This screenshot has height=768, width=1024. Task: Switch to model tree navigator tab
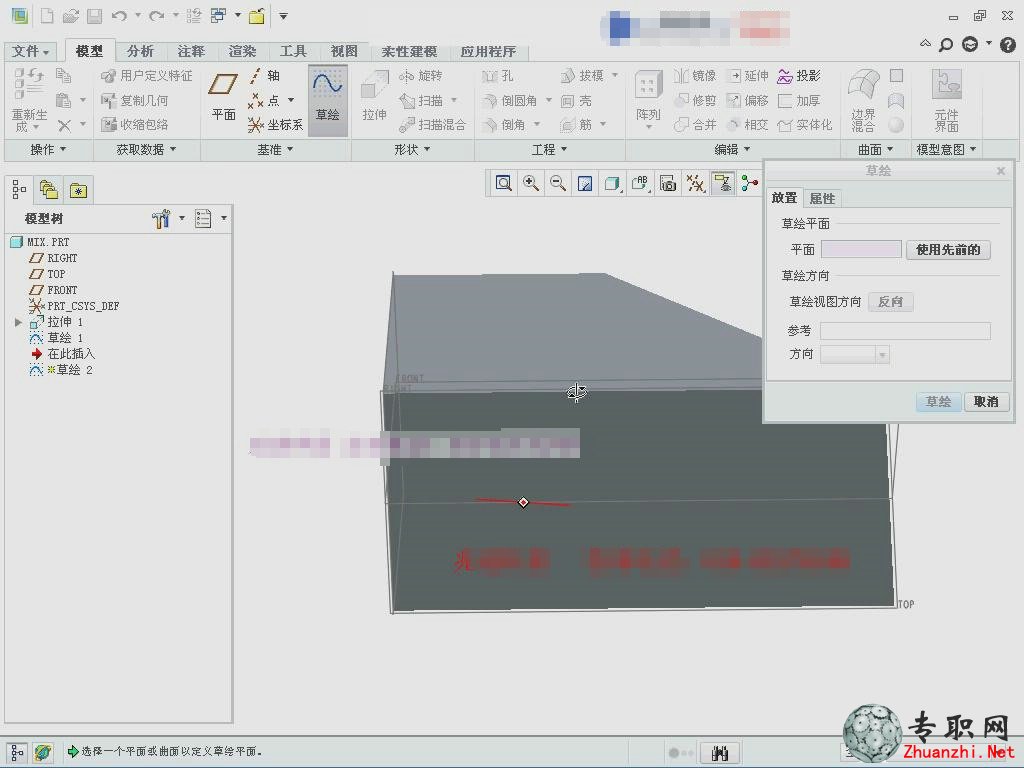tap(19, 190)
